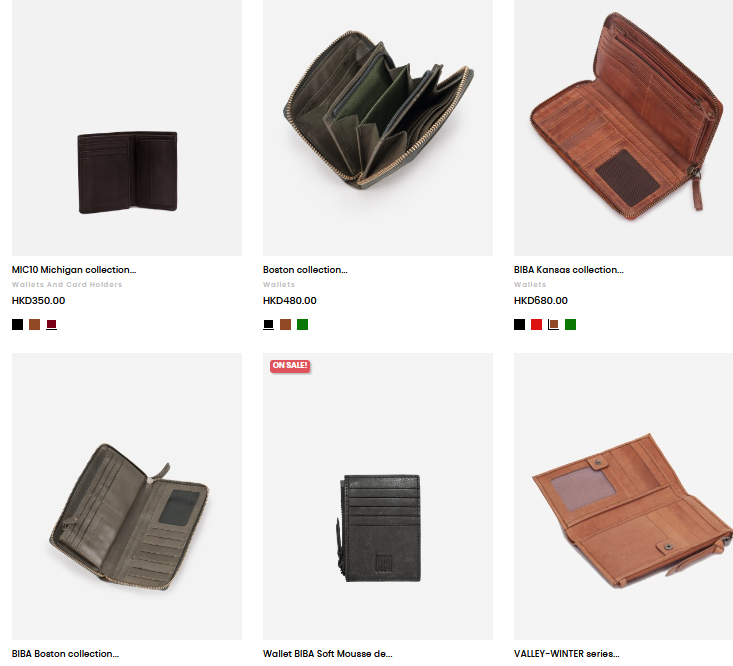Open Boston collection product title link
733x666 pixels.
pos(305,270)
